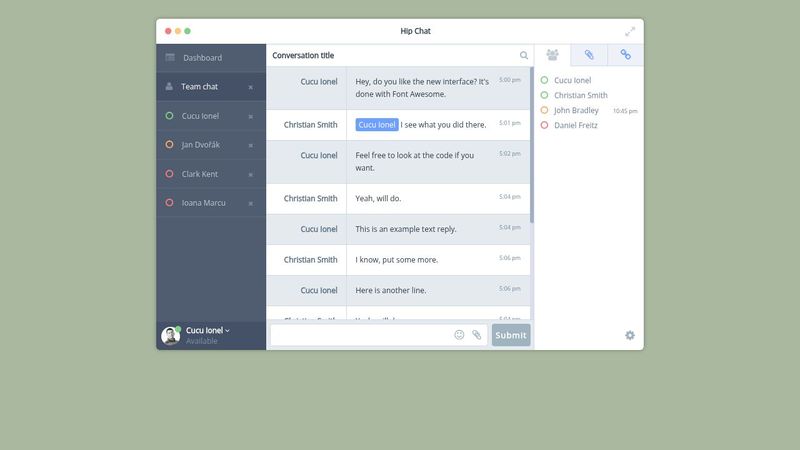
Task: Switch to the attachments paperclip tab
Action: 589,55
